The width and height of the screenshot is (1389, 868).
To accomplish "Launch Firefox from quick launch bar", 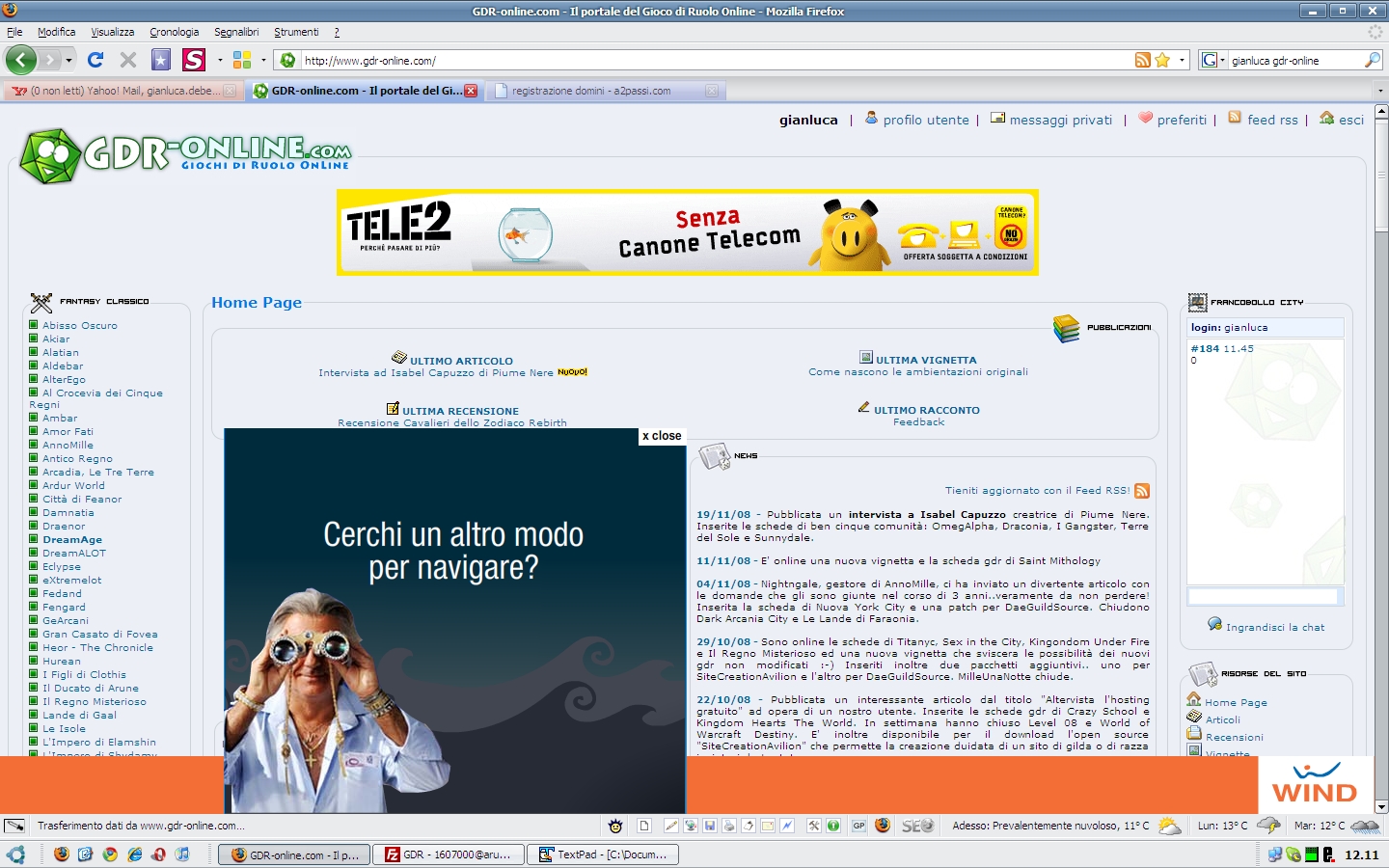I will point(62,854).
